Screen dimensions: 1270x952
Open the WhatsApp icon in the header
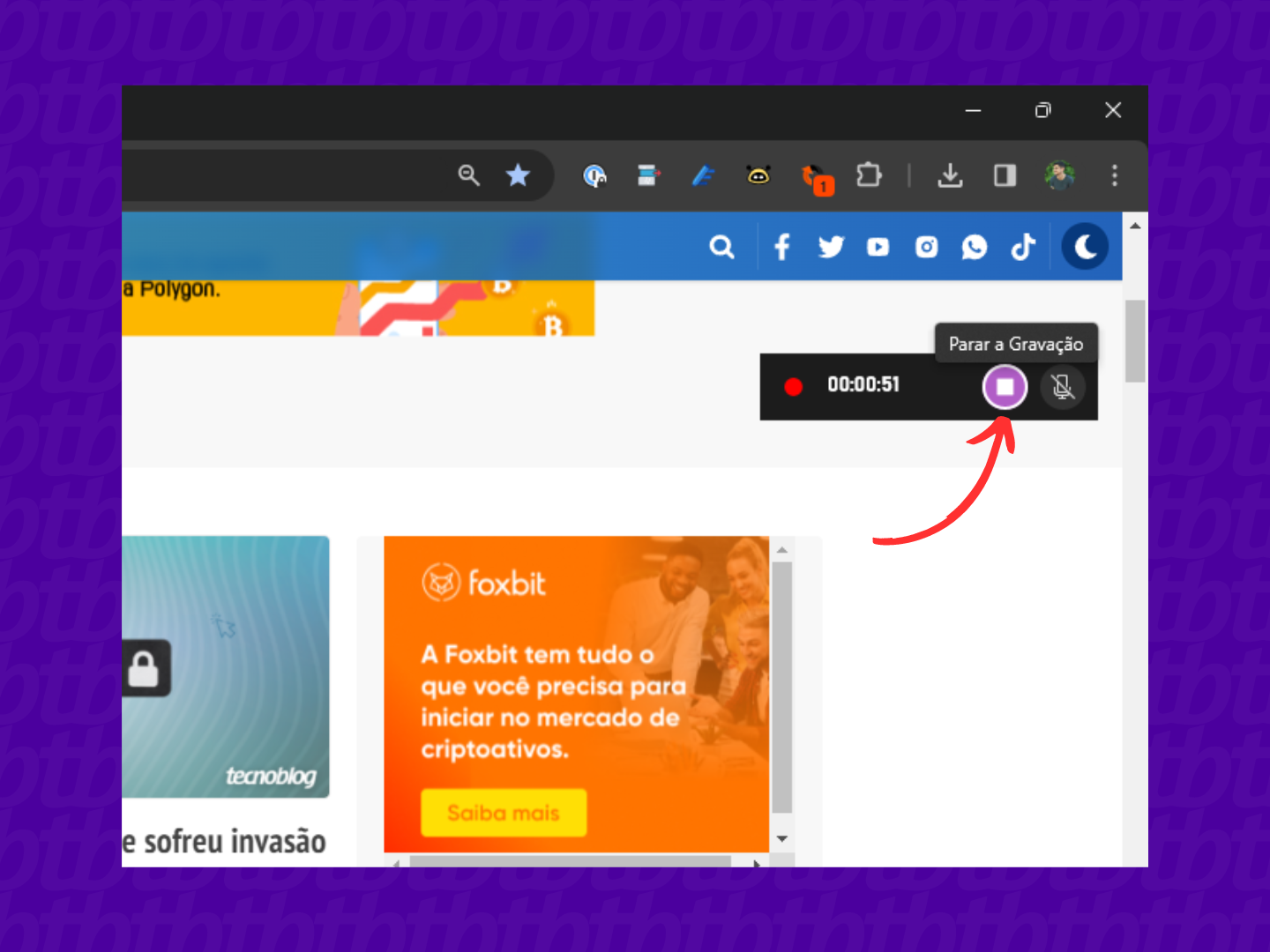(974, 247)
